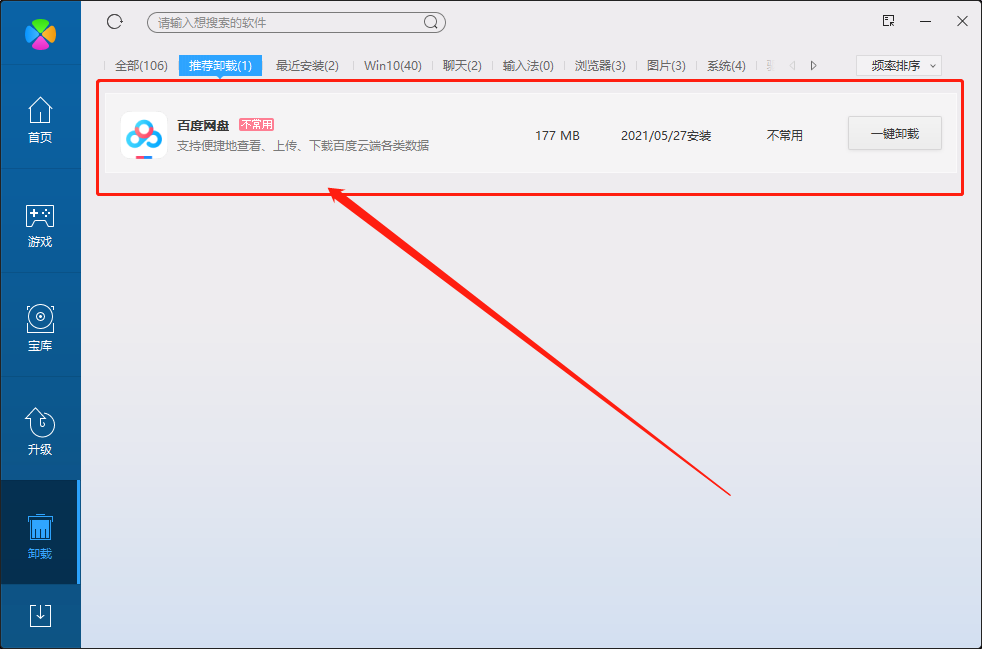Open the 升级 upgrade section
This screenshot has width=982, height=649.
[x=40, y=432]
